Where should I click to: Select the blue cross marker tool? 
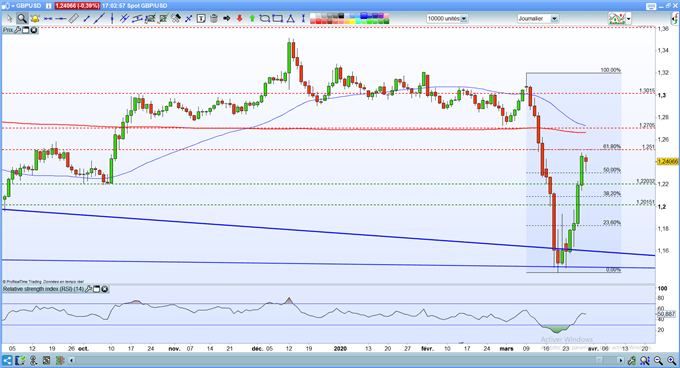(189, 19)
